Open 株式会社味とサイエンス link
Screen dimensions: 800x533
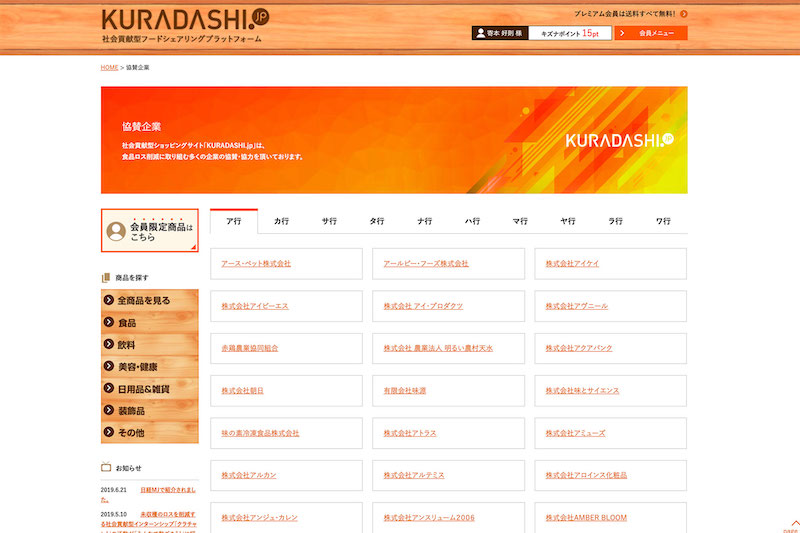tap(582, 391)
